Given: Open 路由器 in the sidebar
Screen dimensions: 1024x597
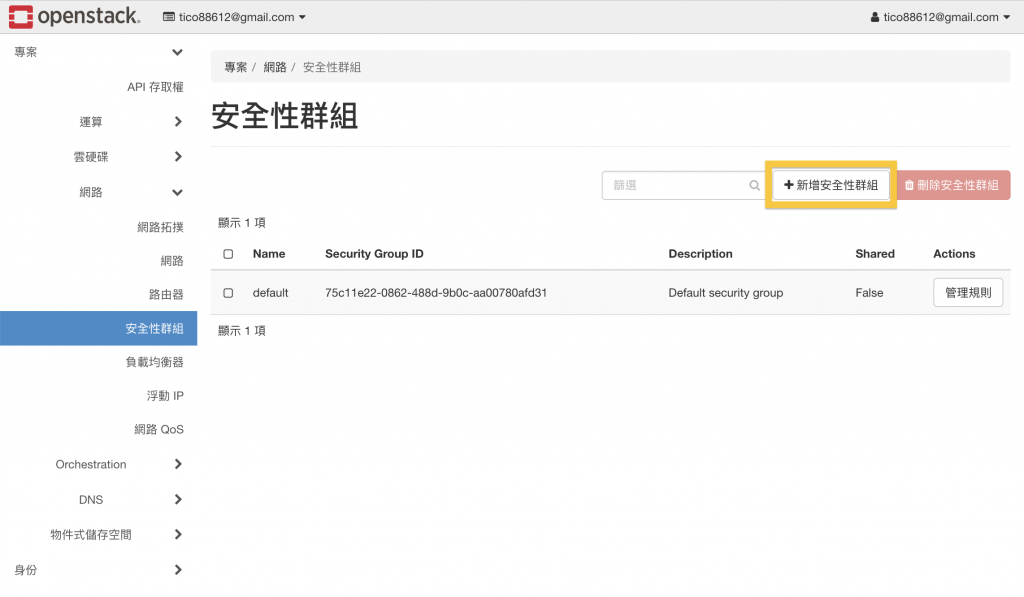Looking at the screenshot, I should [166, 295].
